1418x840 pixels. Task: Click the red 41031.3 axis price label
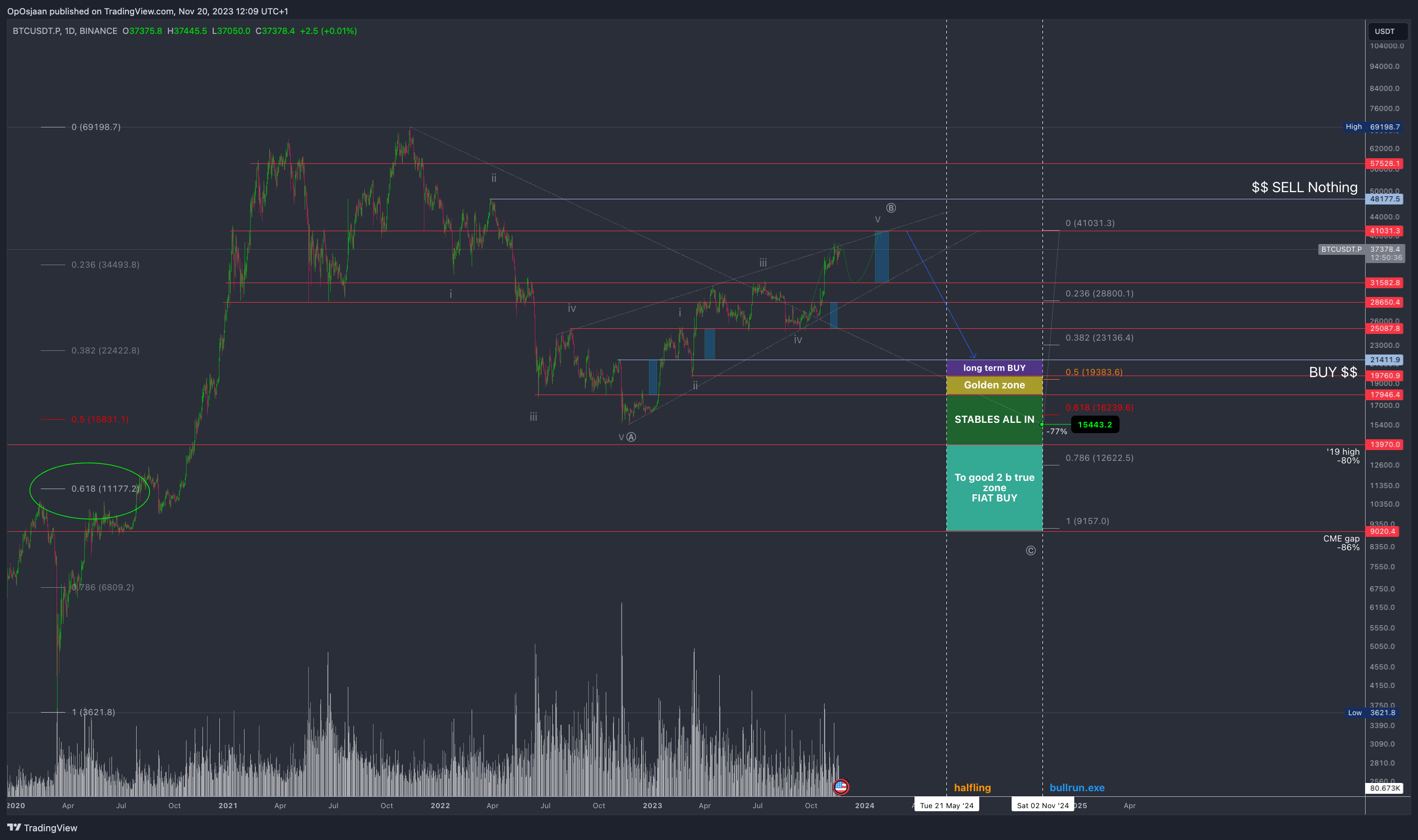tap(1385, 231)
